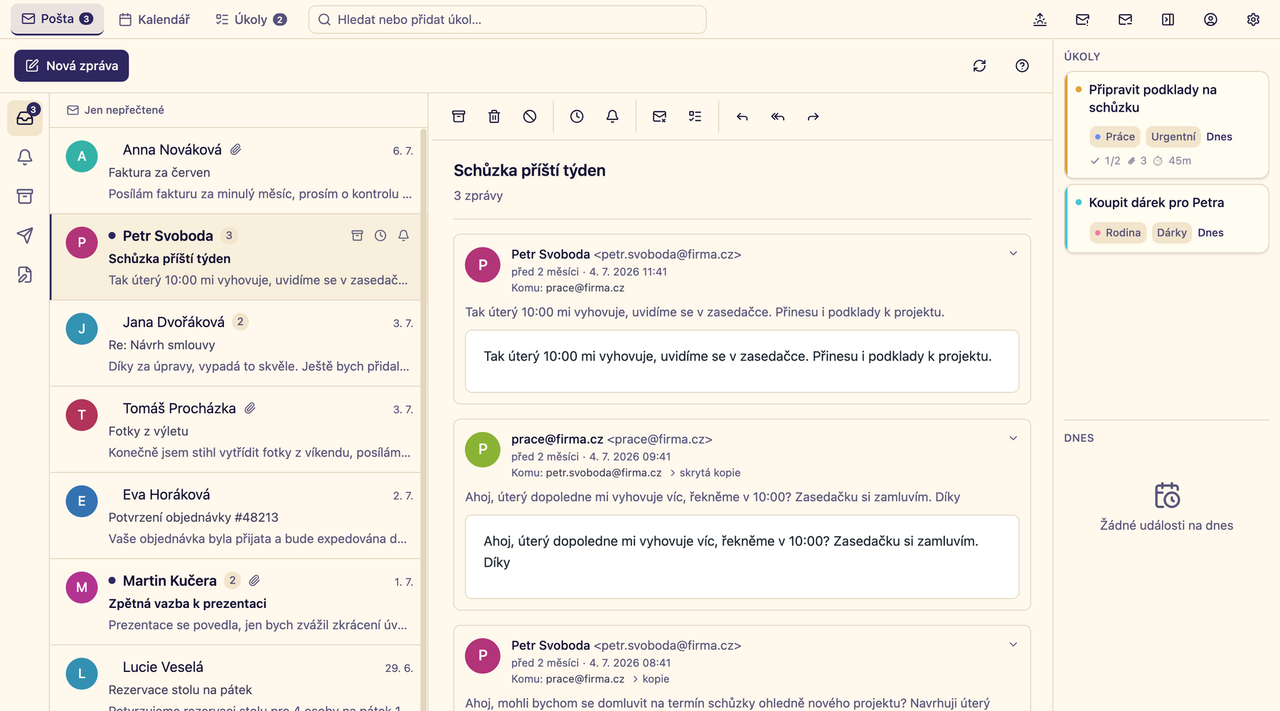Toggle unread dot on Petr Svoboda row
The height and width of the screenshot is (711, 1280).
tap(112, 236)
